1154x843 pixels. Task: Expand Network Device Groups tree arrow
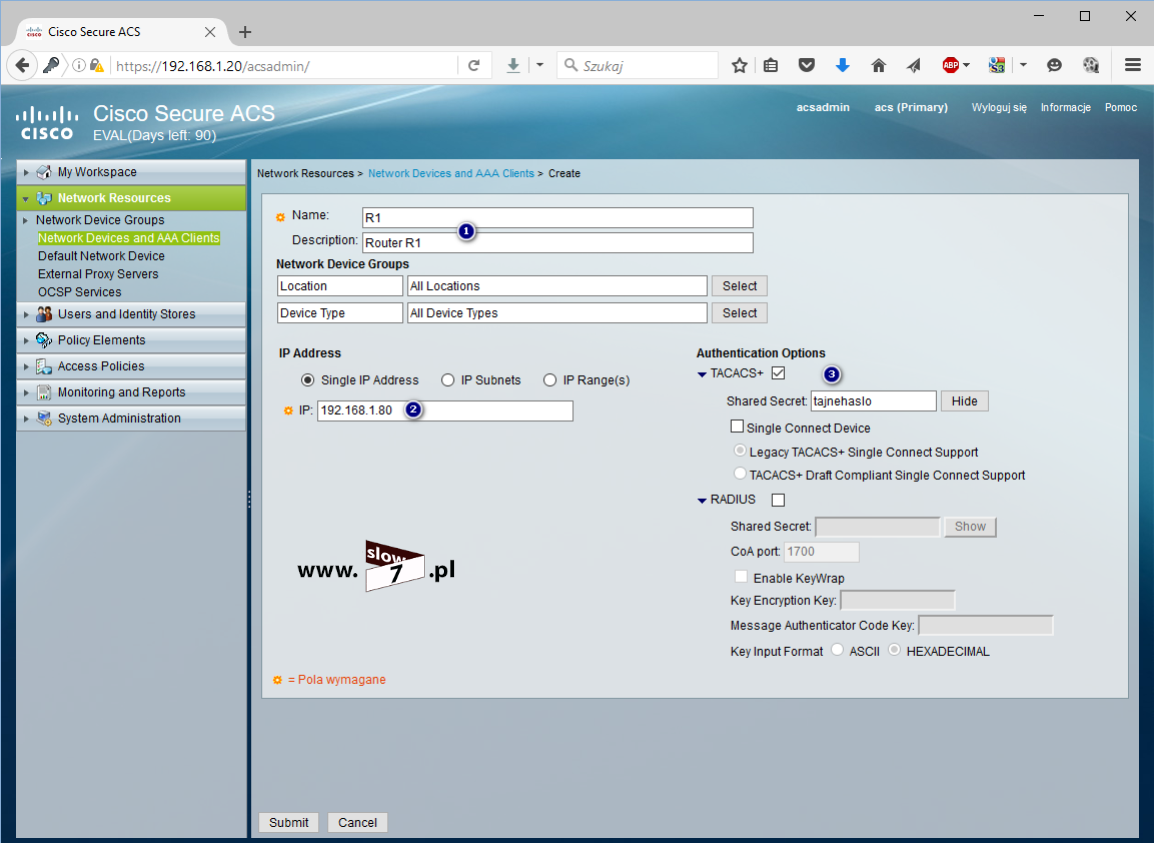coord(26,220)
